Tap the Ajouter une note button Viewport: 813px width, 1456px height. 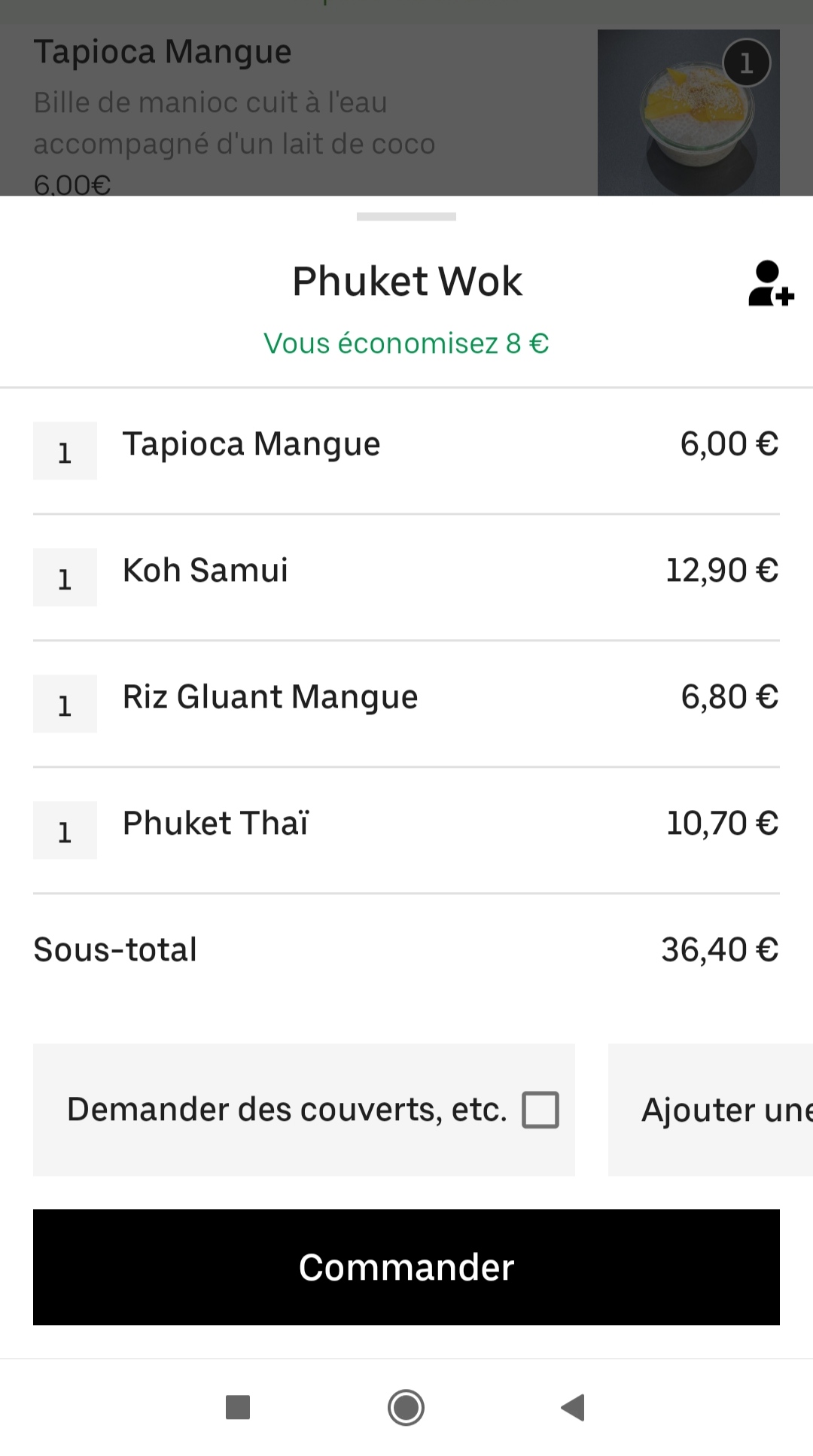711,1110
